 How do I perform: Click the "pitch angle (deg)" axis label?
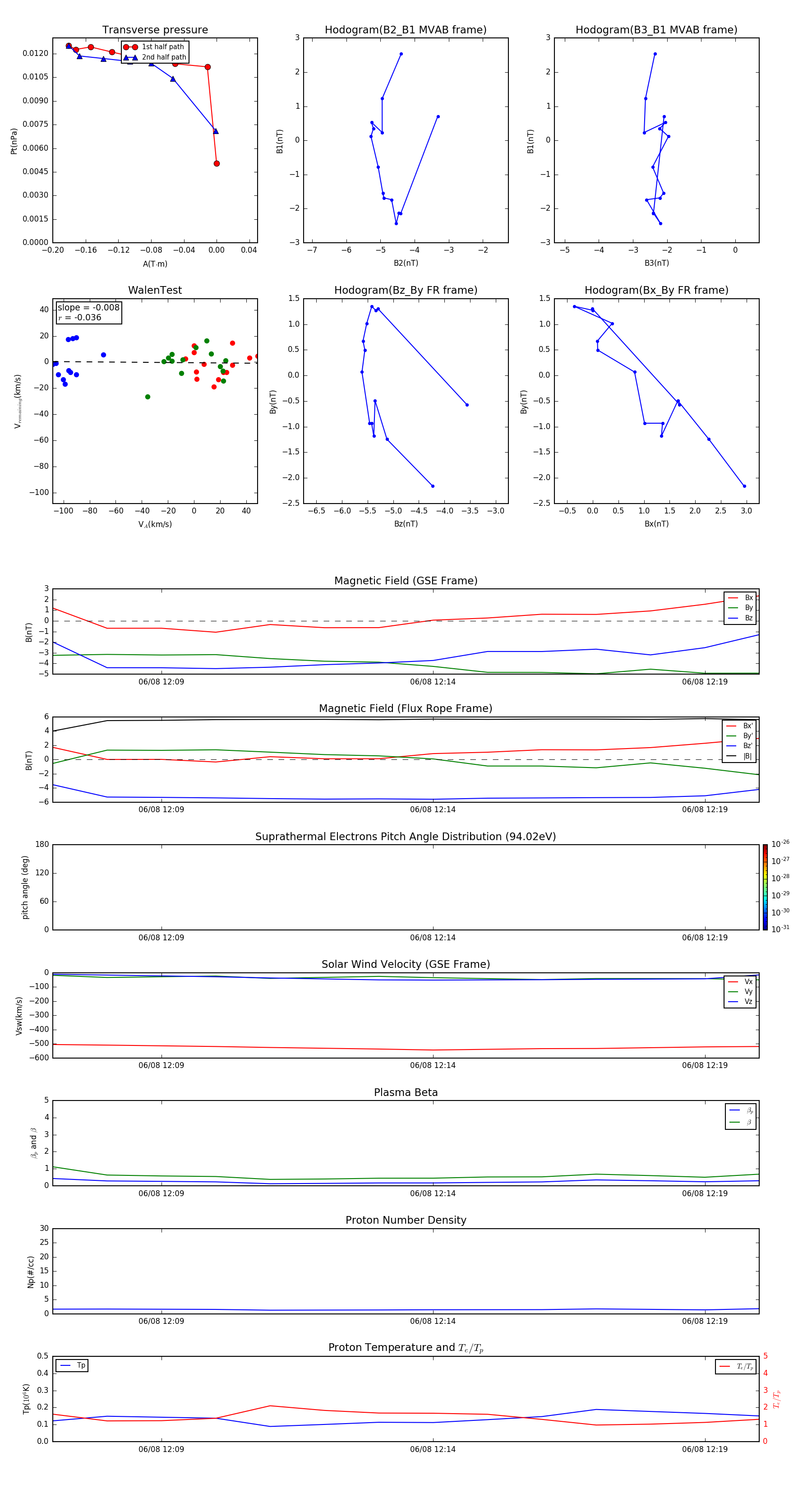point(25,887)
